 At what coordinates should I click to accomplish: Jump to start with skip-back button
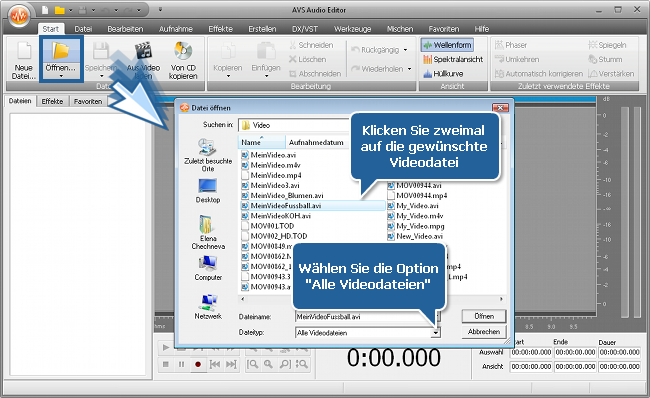tap(215, 364)
